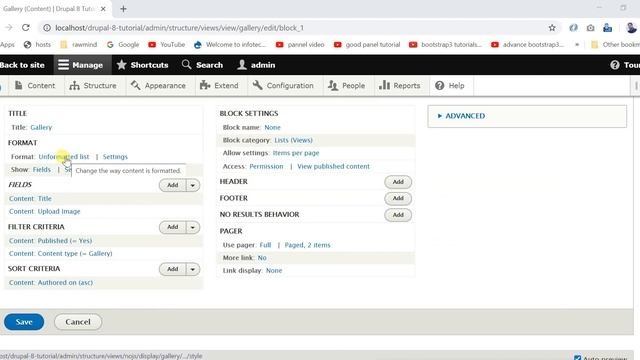Toggle the Auto preview checkbox

click(x=578, y=358)
